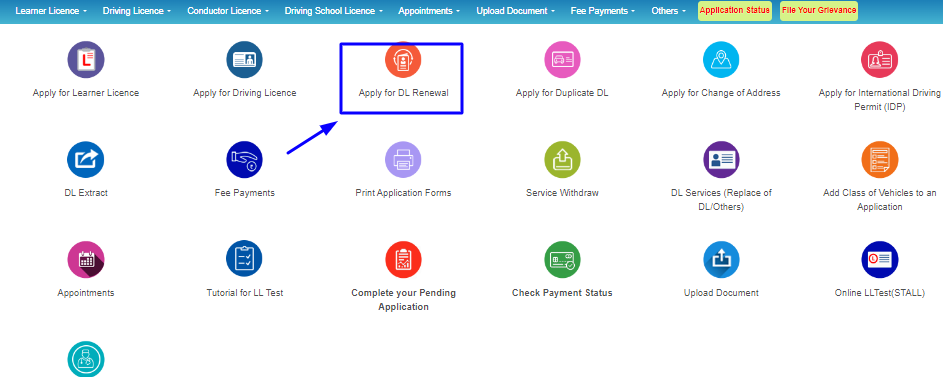This screenshot has height=377, width=943.
Task: Open the DL Extract icon
Action: click(x=86, y=159)
